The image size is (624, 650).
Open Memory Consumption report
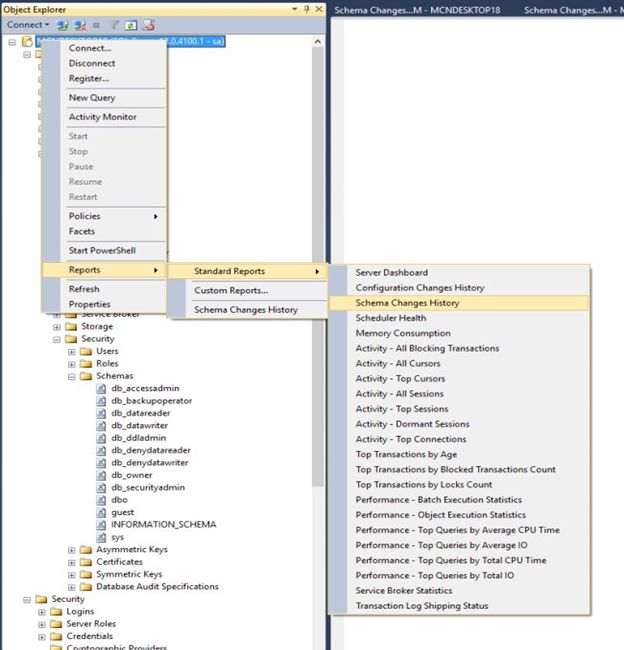pos(459,333)
